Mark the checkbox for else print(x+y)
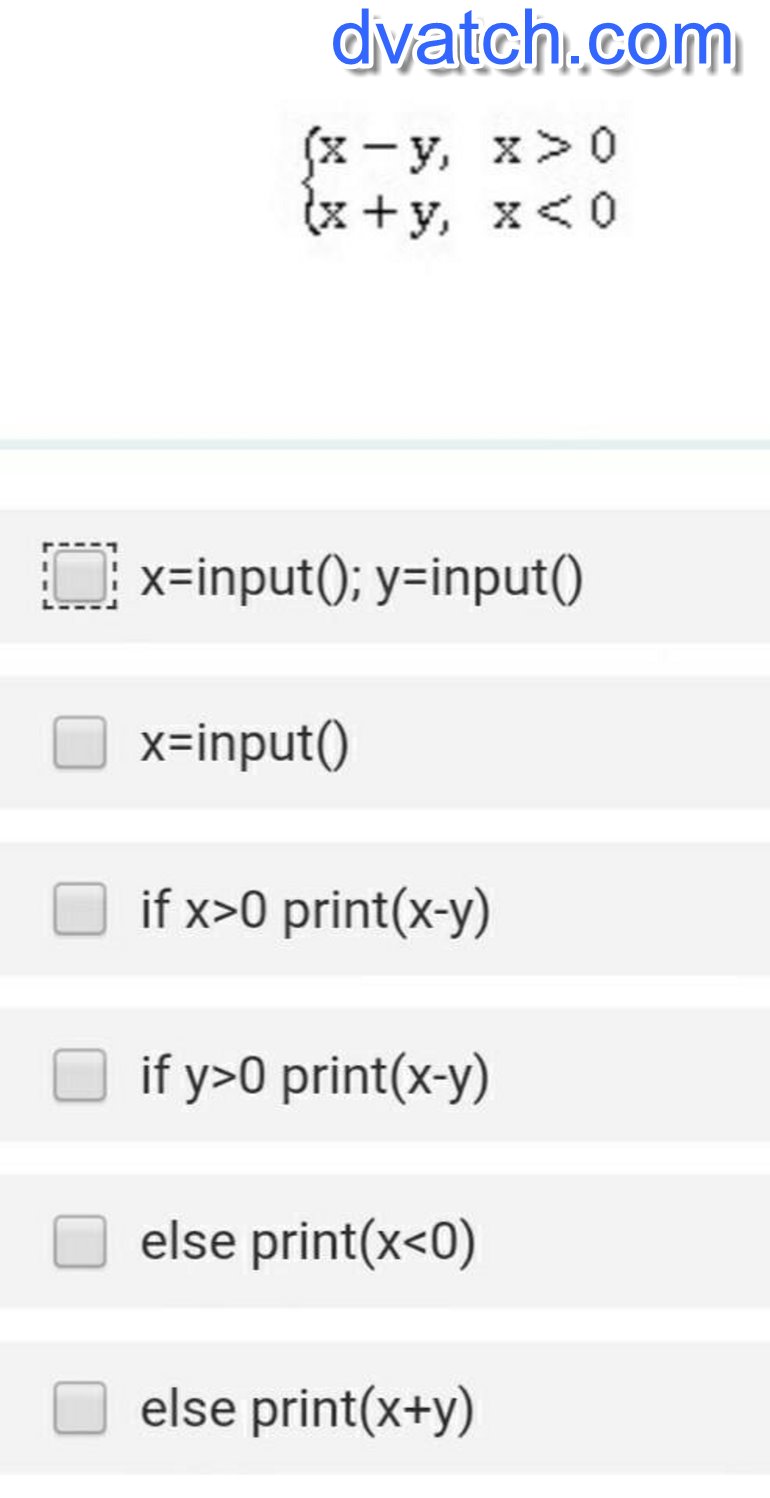770x1498 pixels. [80, 1407]
